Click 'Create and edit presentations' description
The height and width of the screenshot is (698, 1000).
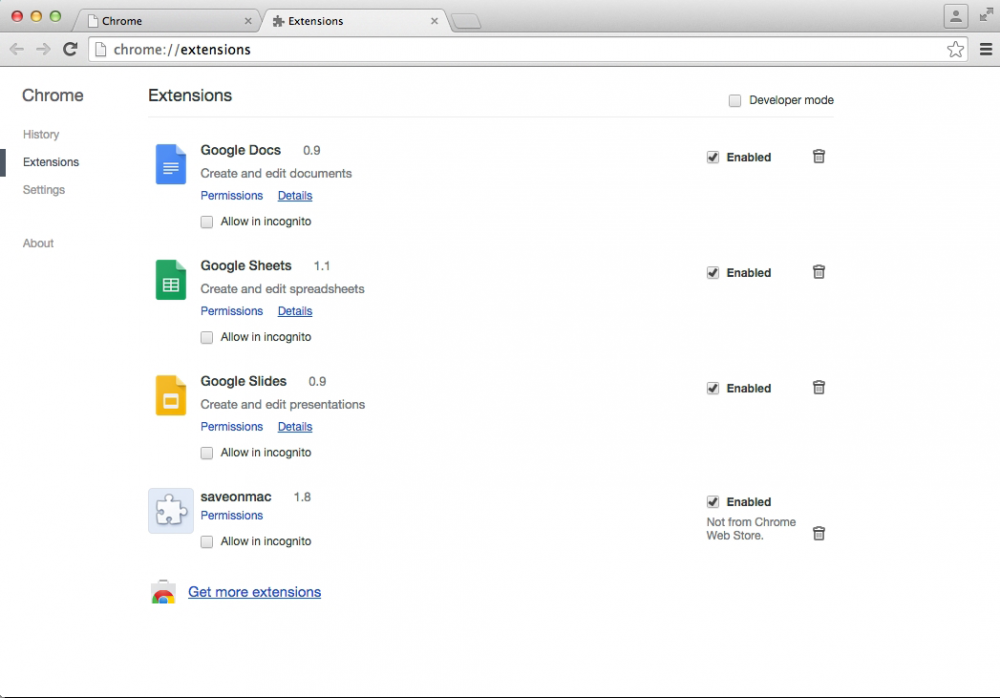click(283, 405)
